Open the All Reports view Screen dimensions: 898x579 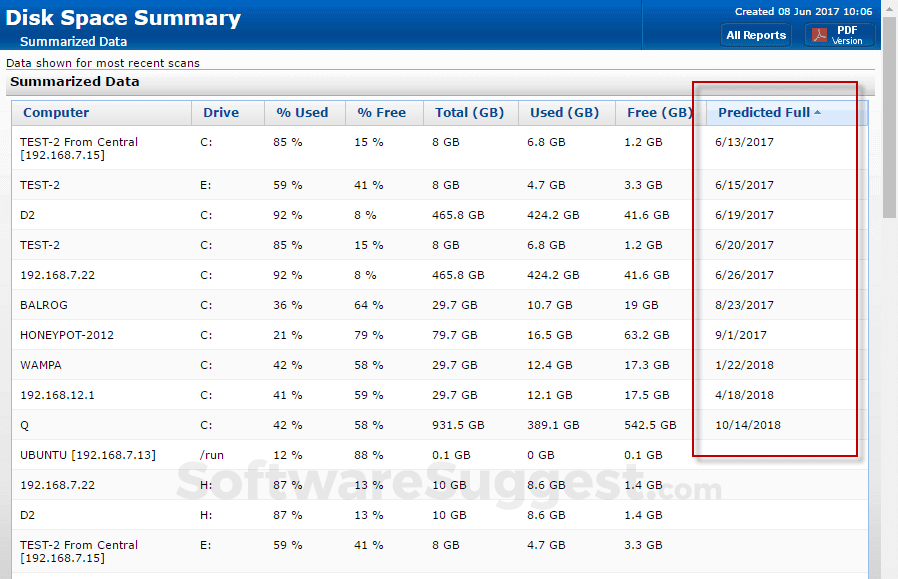(x=755, y=34)
